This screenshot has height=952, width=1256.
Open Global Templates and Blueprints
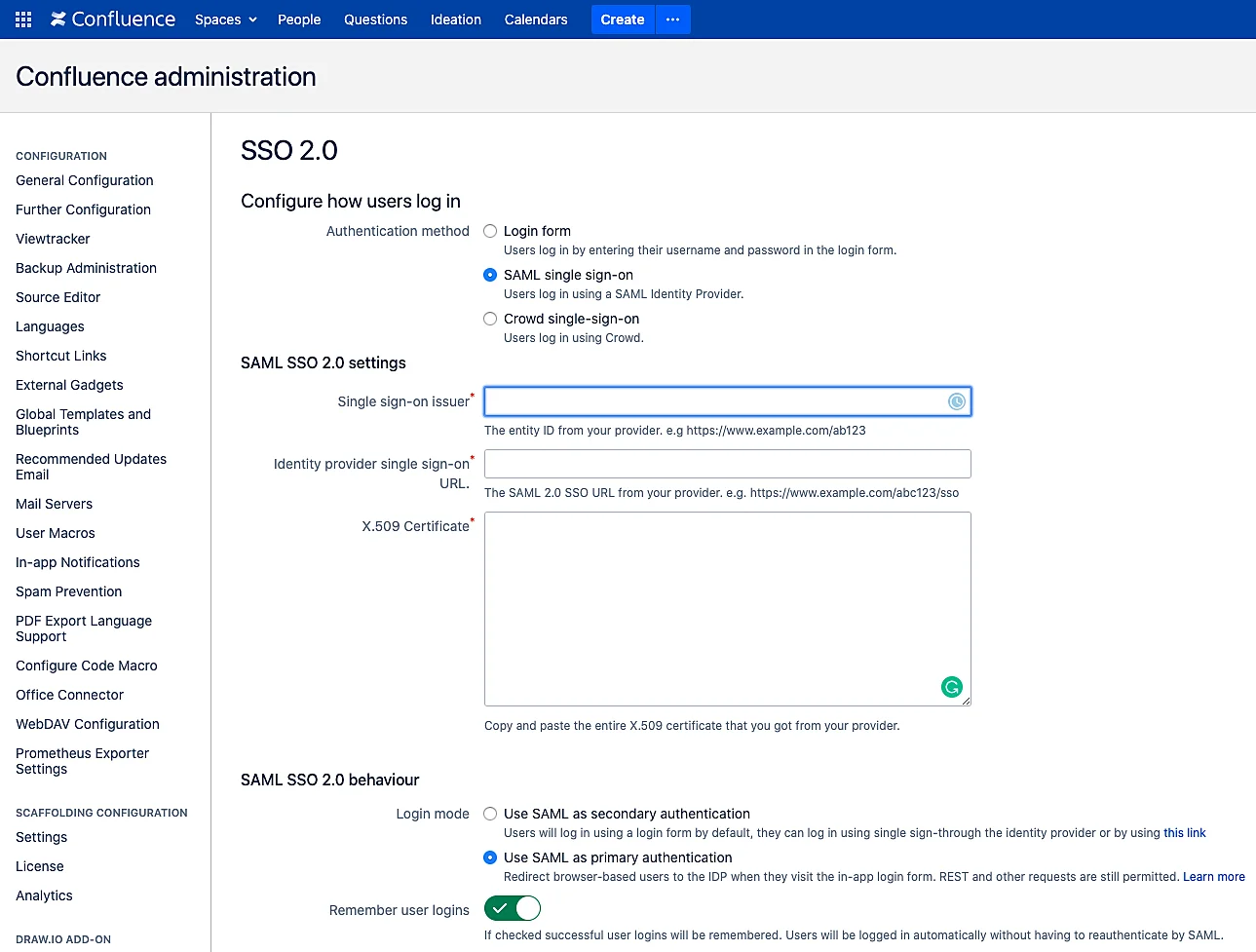[83, 422]
